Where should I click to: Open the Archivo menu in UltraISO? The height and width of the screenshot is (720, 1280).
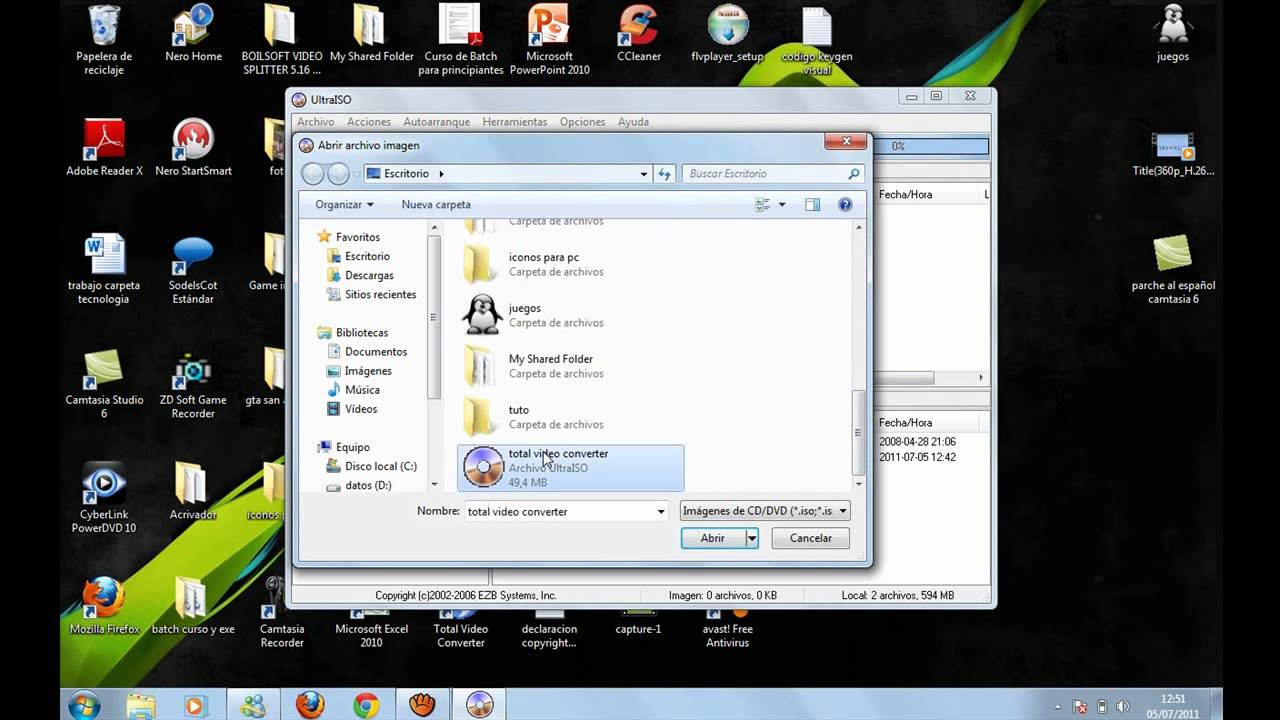[x=316, y=122]
